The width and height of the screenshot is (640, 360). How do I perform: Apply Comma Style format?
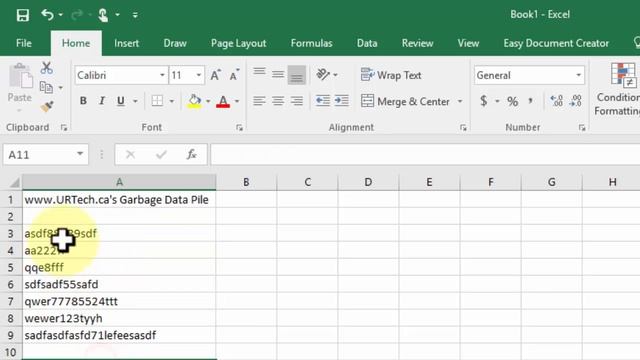(x=530, y=101)
